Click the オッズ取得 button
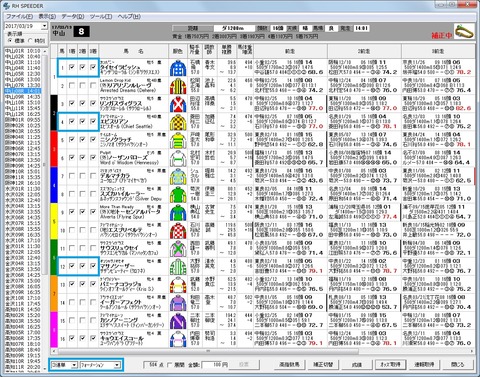The width and height of the screenshot is (480, 377). (391, 364)
